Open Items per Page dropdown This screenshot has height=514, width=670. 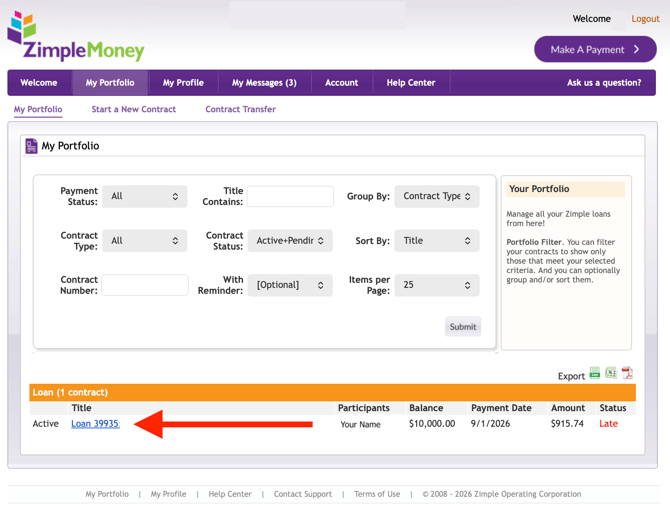click(437, 285)
